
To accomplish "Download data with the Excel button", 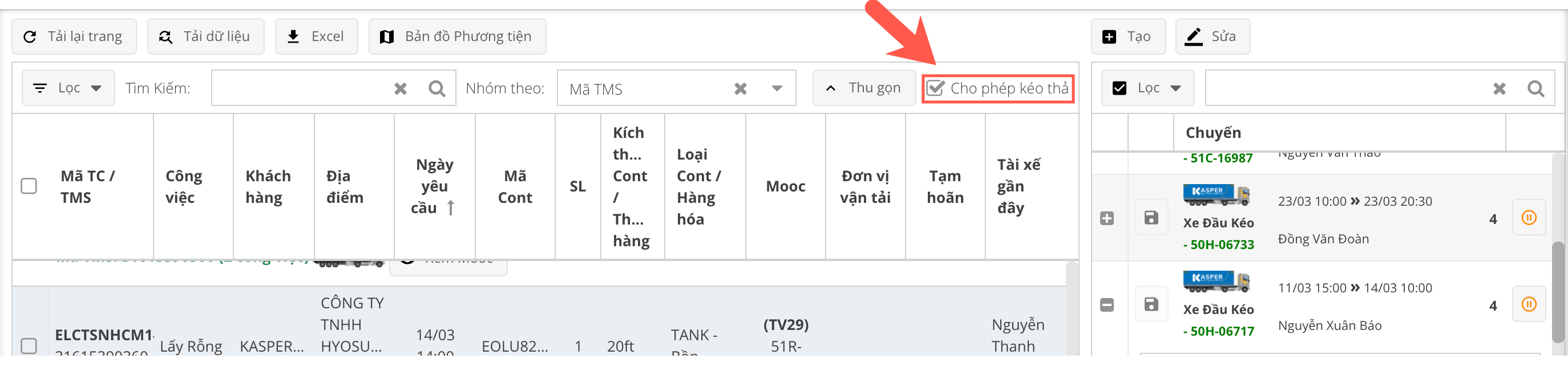I will coord(316,36).
